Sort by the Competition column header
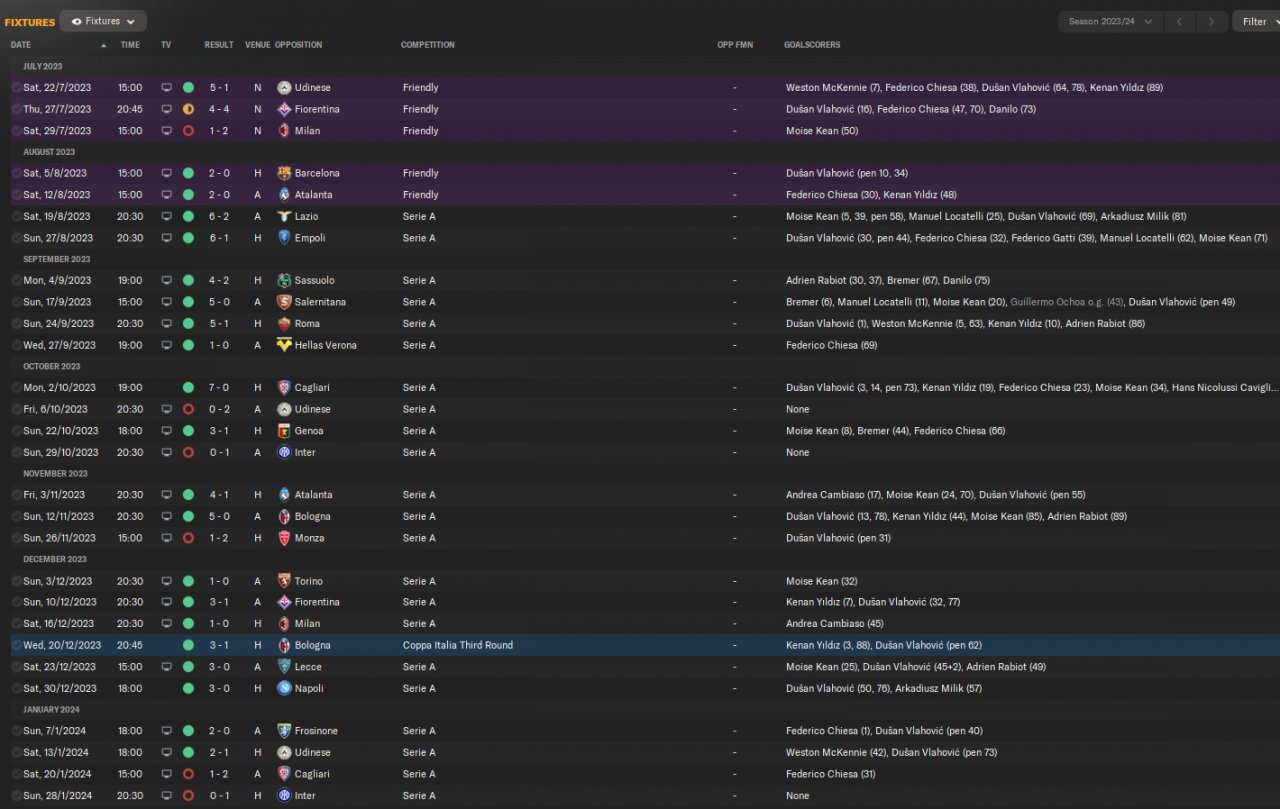 pyautogui.click(x=428, y=45)
